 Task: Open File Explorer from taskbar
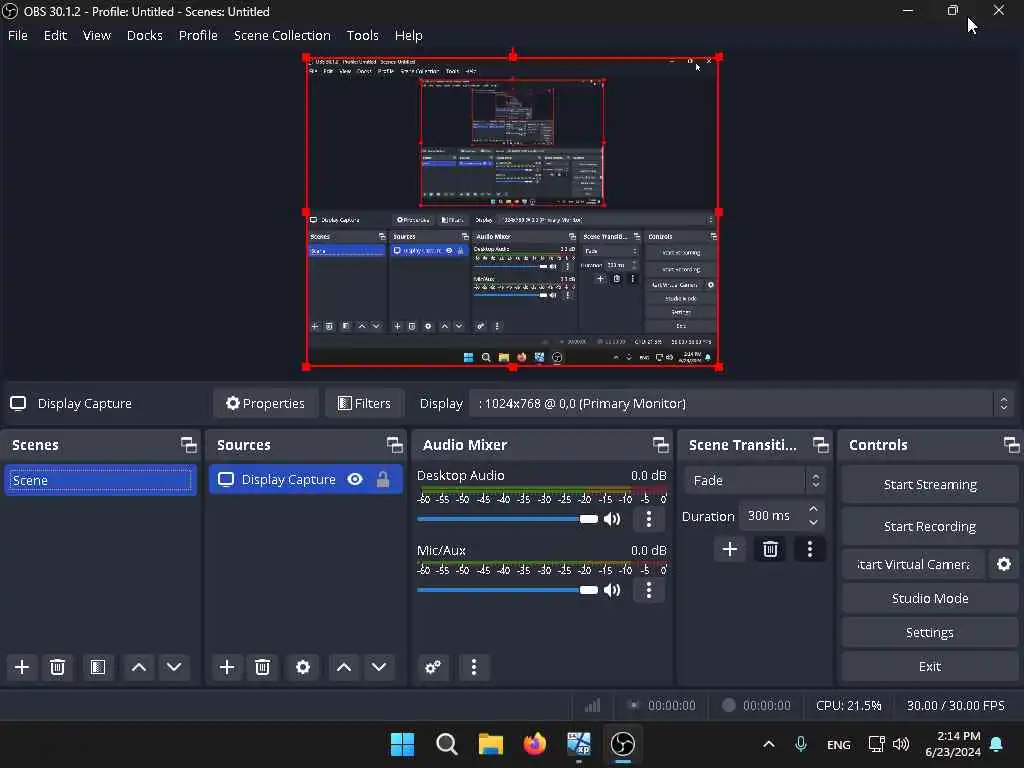(x=490, y=744)
